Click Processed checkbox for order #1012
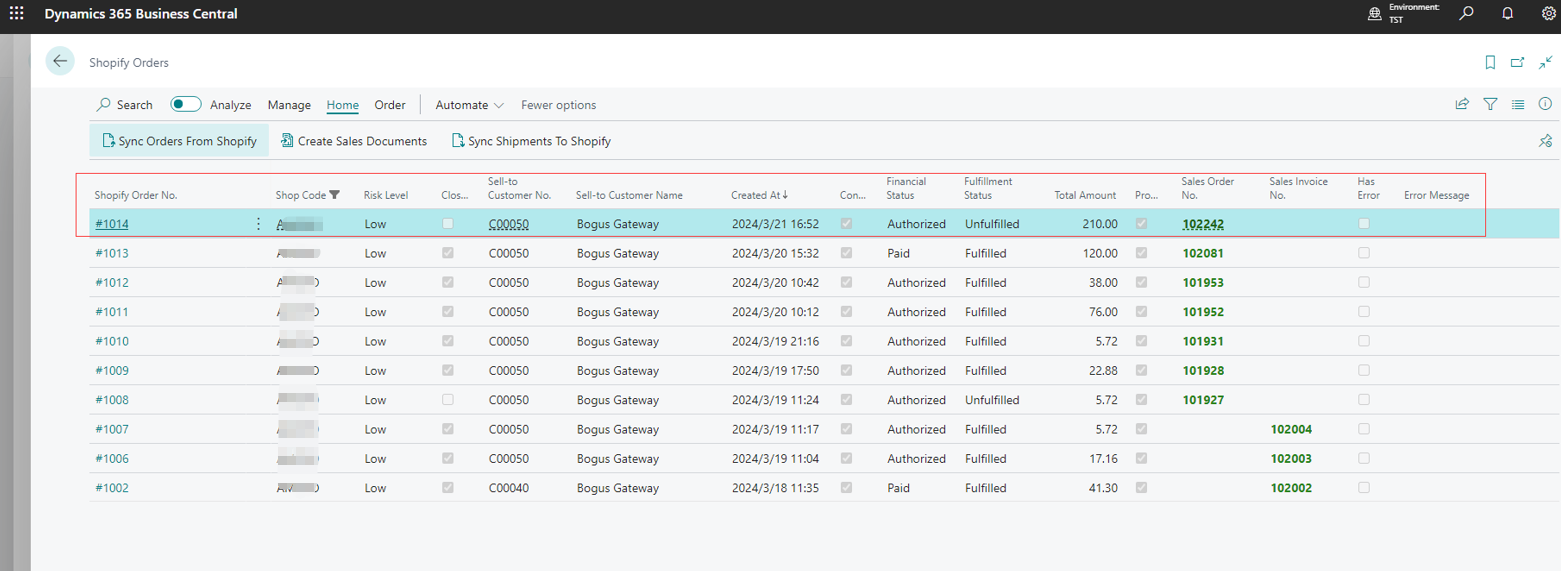1561x571 pixels. tap(1142, 282)
